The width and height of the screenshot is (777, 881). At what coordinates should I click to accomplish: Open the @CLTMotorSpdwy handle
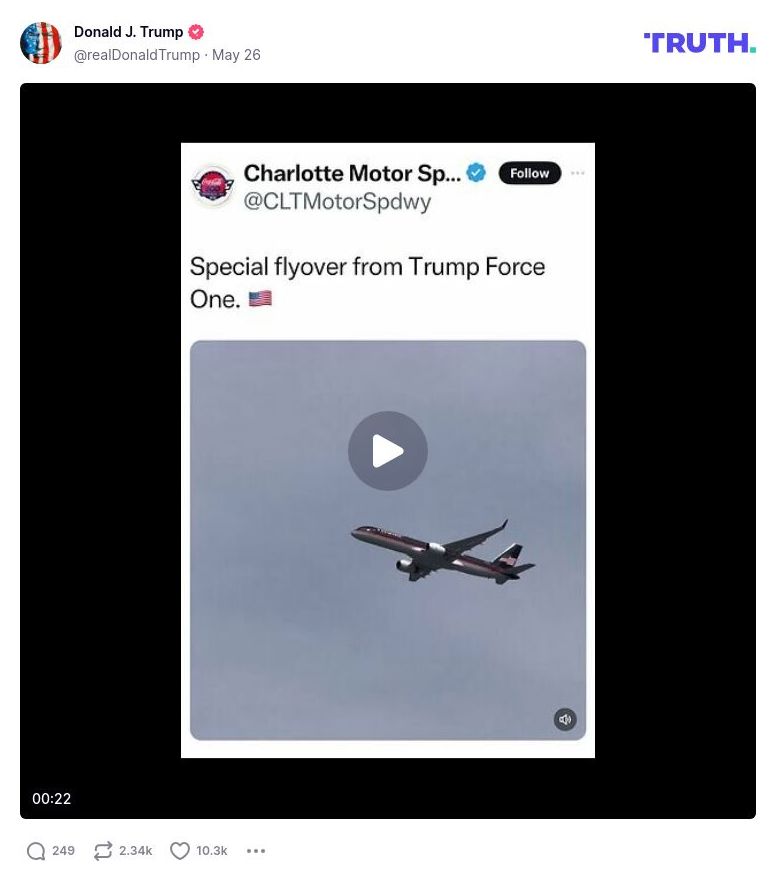coord(337,201)
